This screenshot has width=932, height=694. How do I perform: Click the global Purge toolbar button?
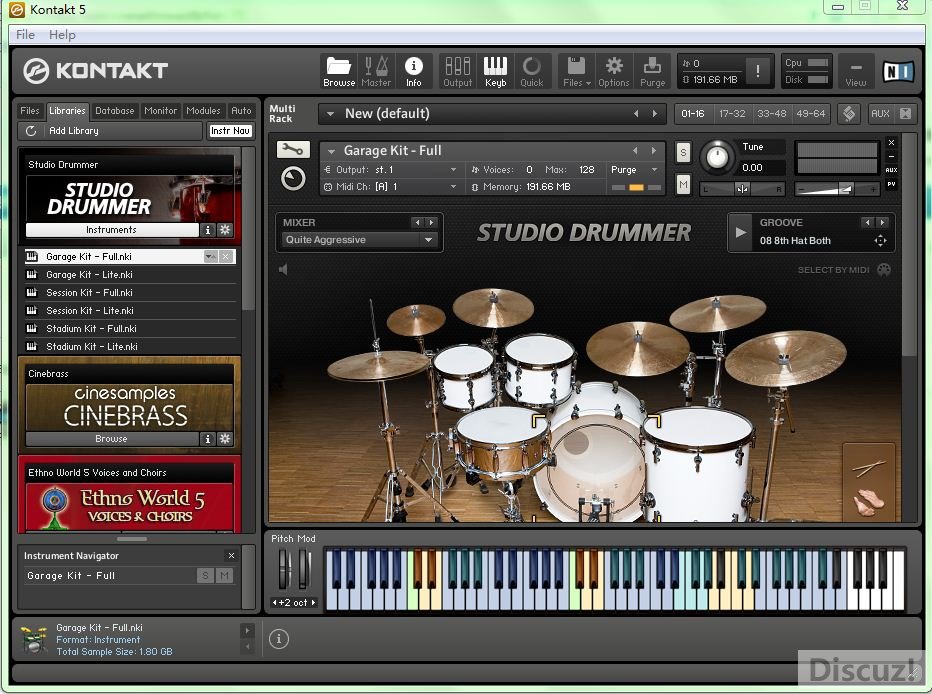coord(652,71)
